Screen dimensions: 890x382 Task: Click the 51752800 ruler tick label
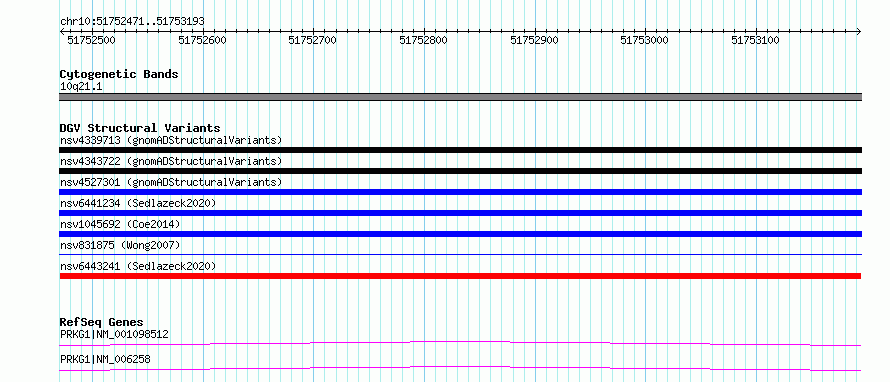[x=423, y=40]
